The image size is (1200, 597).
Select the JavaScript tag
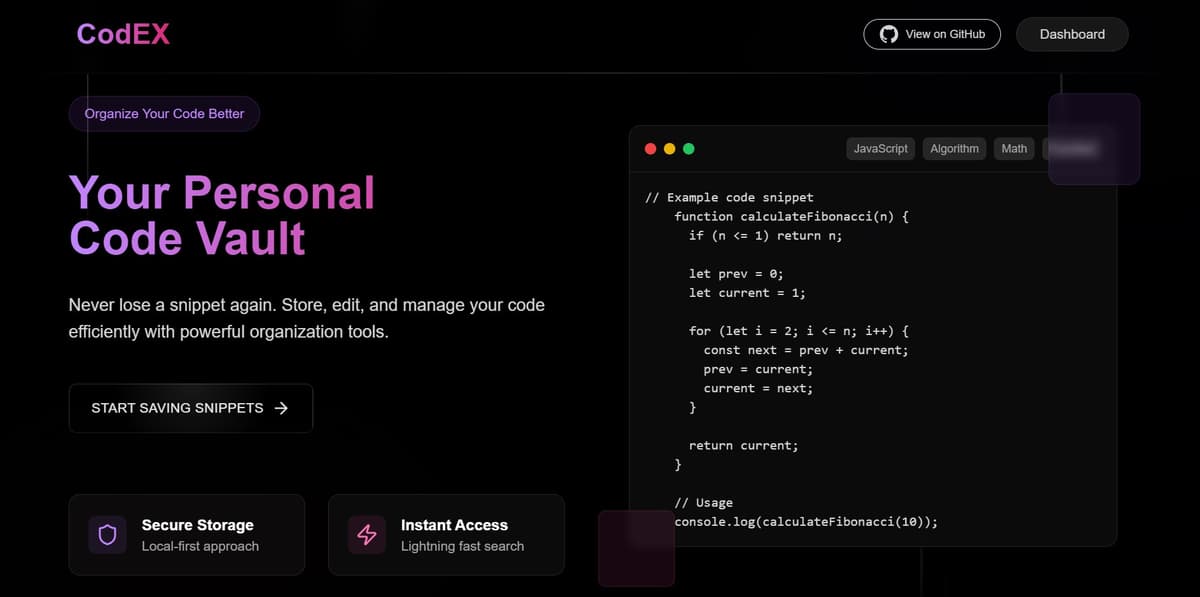[x=880, y=148]
